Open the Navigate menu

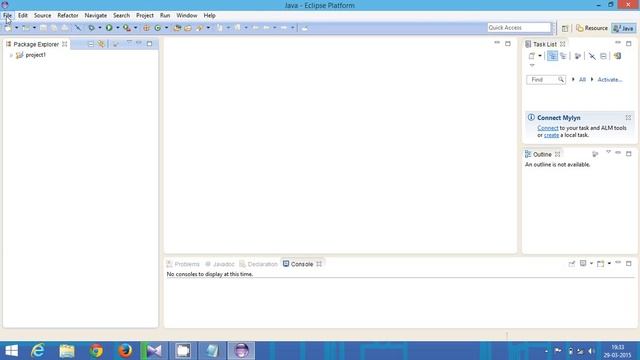pos(96,16)
